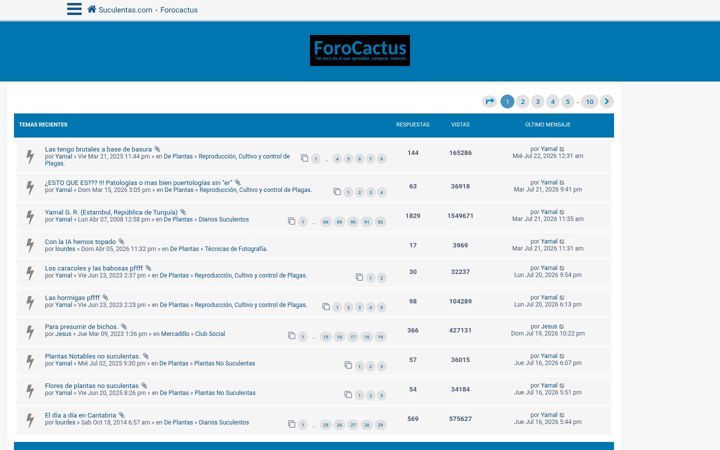
Task: Open 'Técnicas de Fotografía.' forum link
Action: coord(236,249)
